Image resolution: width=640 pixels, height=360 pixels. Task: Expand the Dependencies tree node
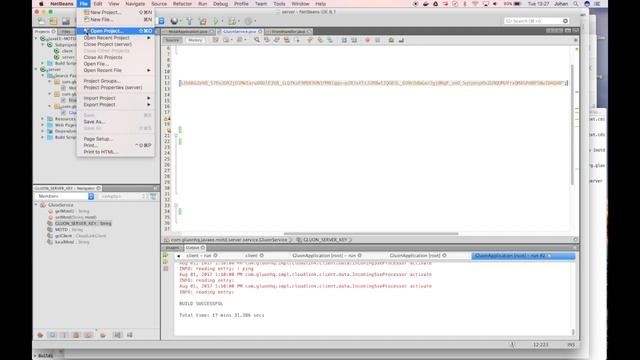(43, 131)
